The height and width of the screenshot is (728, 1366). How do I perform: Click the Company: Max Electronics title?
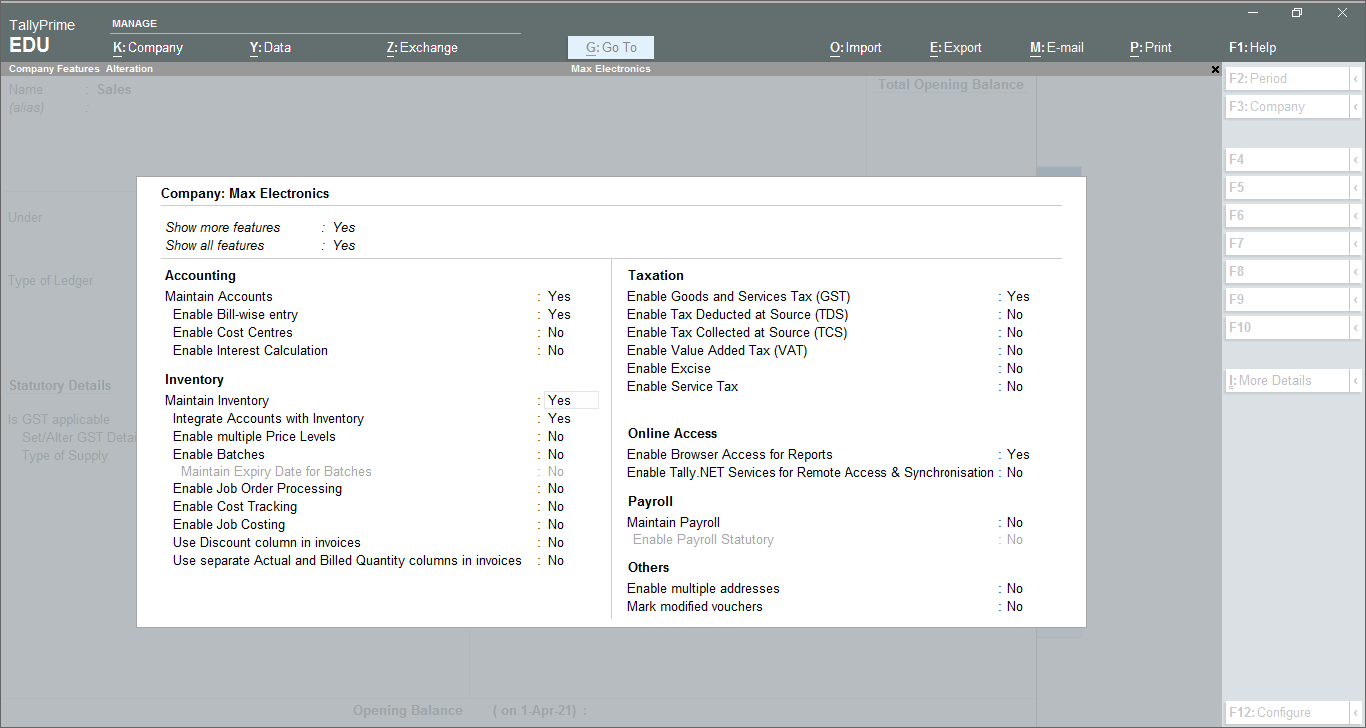click(245, 194)
